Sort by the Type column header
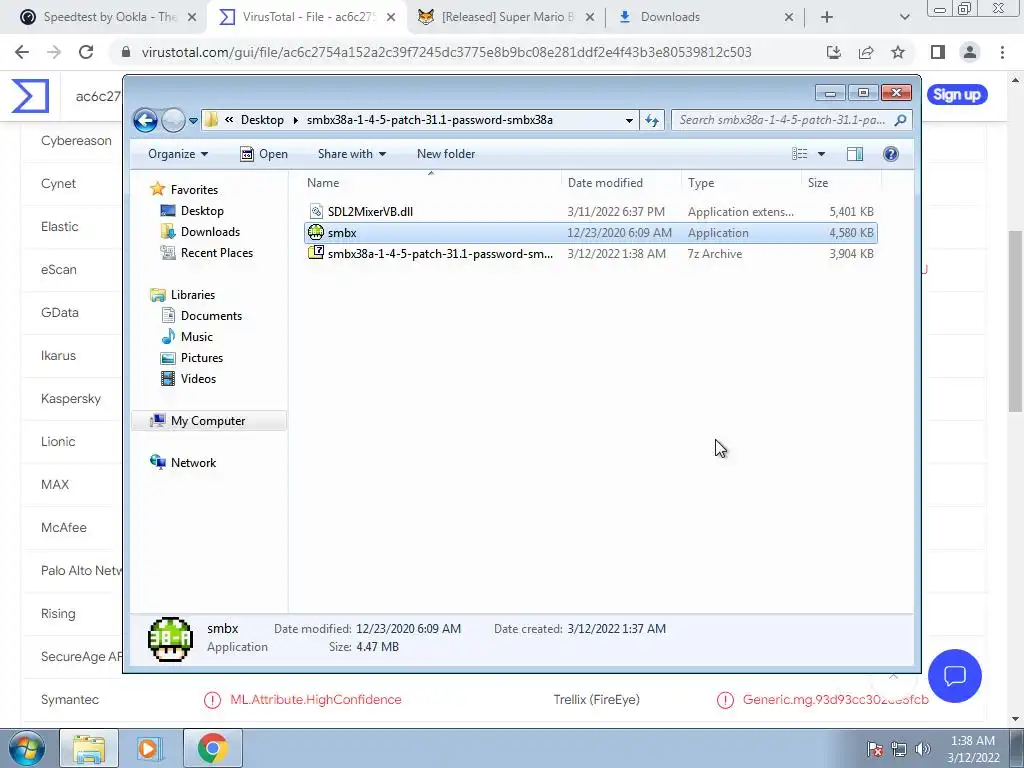The width and height of the screenshot is (1024, 768). tap(741, 183)
